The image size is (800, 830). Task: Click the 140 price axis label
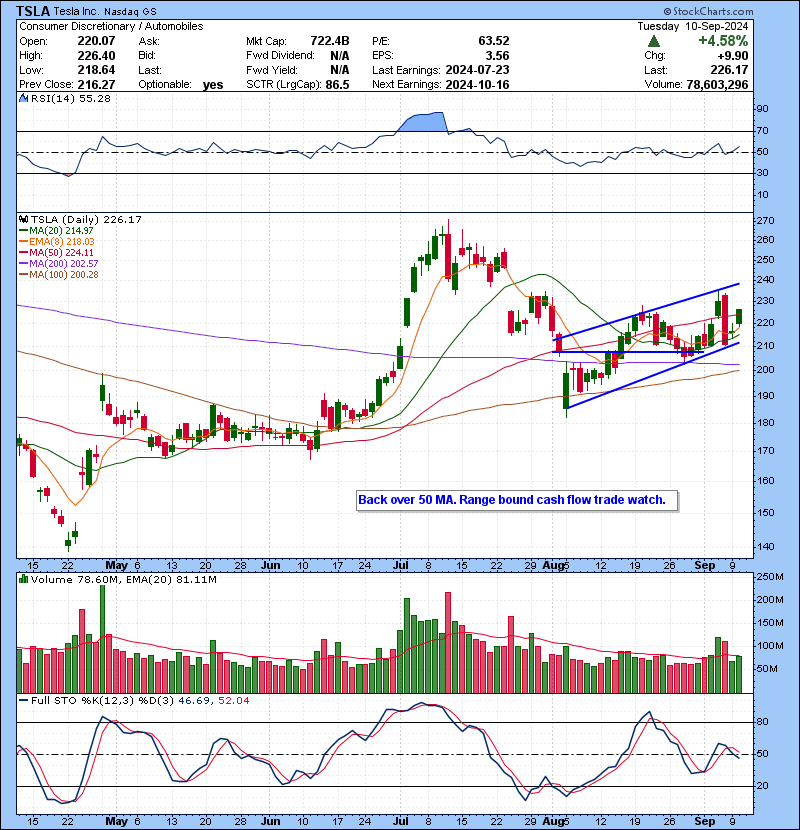coord(766,546)
